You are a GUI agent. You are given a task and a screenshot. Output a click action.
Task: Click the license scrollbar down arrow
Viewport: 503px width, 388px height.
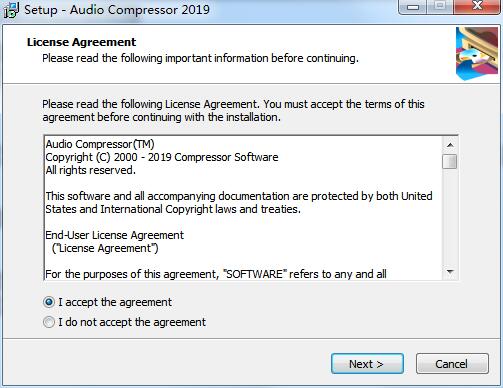pyautogui.click(x=450, y=272)
